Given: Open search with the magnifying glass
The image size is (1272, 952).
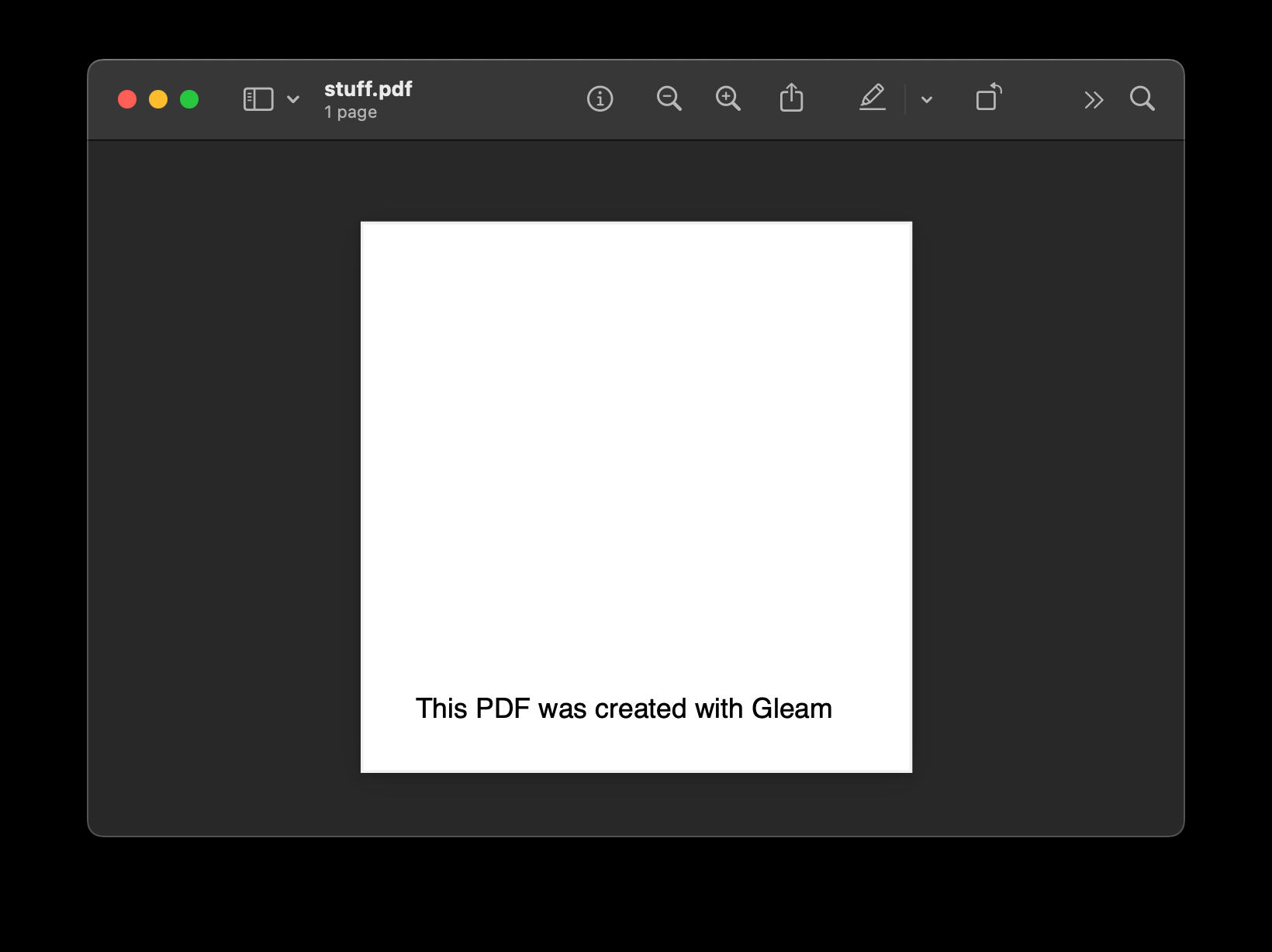Looking at the screenshot, I should tap(1142, 99).
